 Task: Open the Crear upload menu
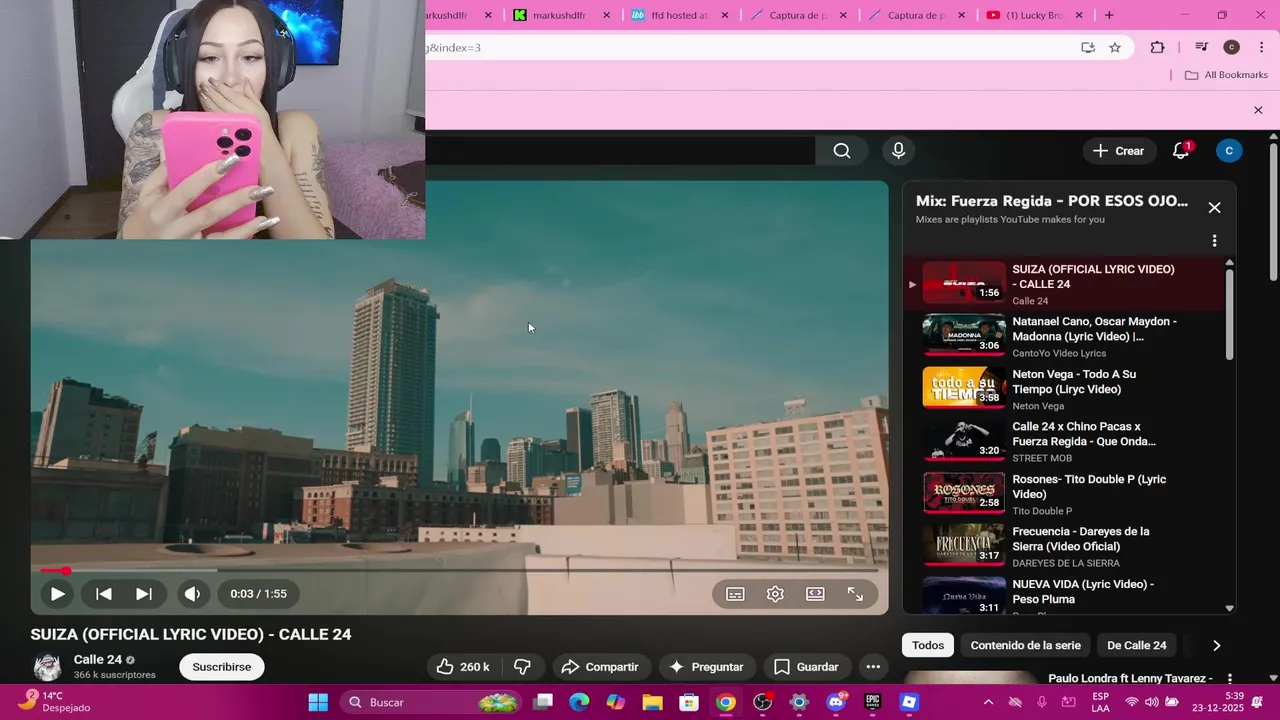1118,151
